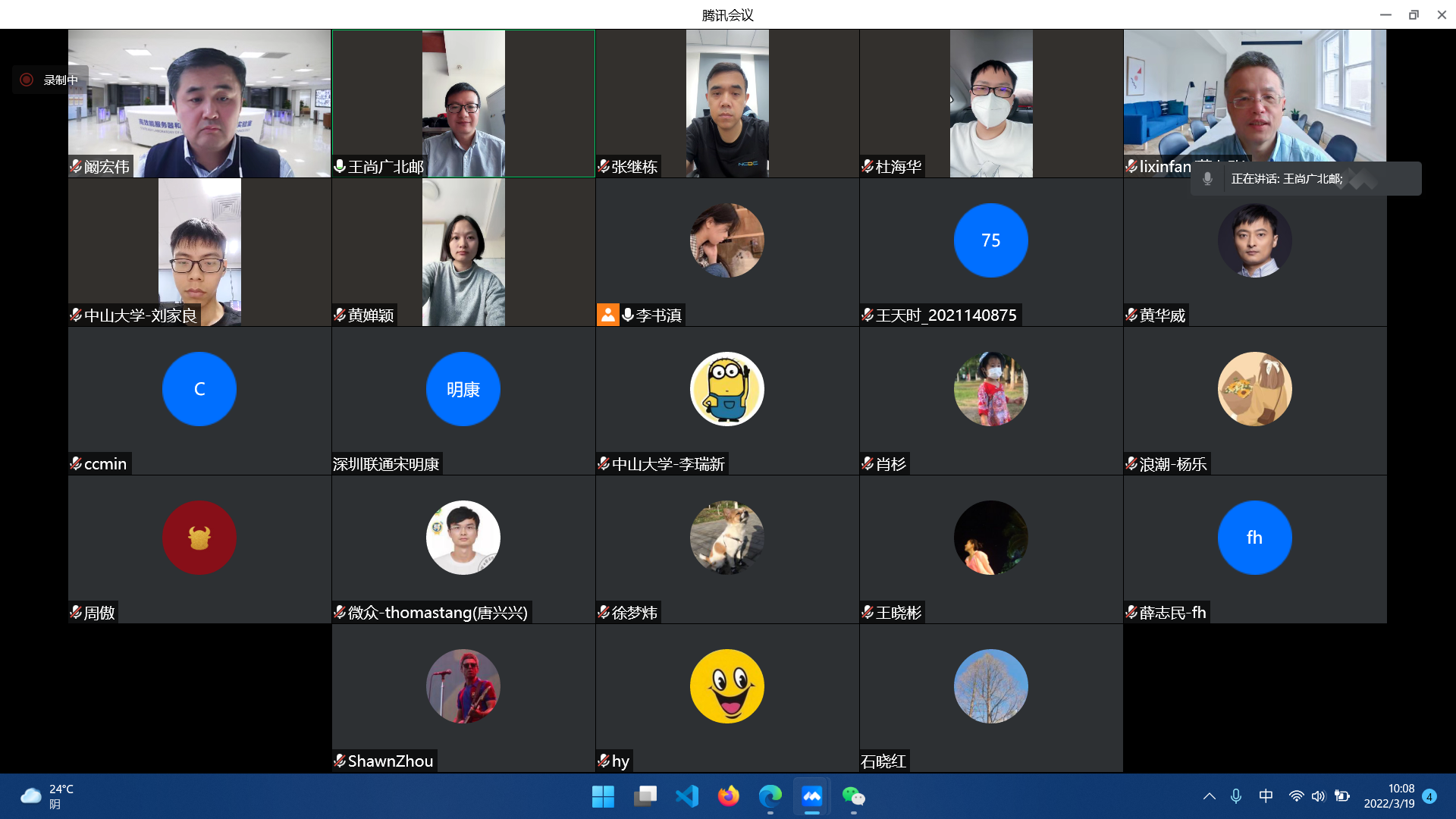Click smiley face avatar of hy
This screenshot has width=1456, height=819.
[x=727, y=686]
